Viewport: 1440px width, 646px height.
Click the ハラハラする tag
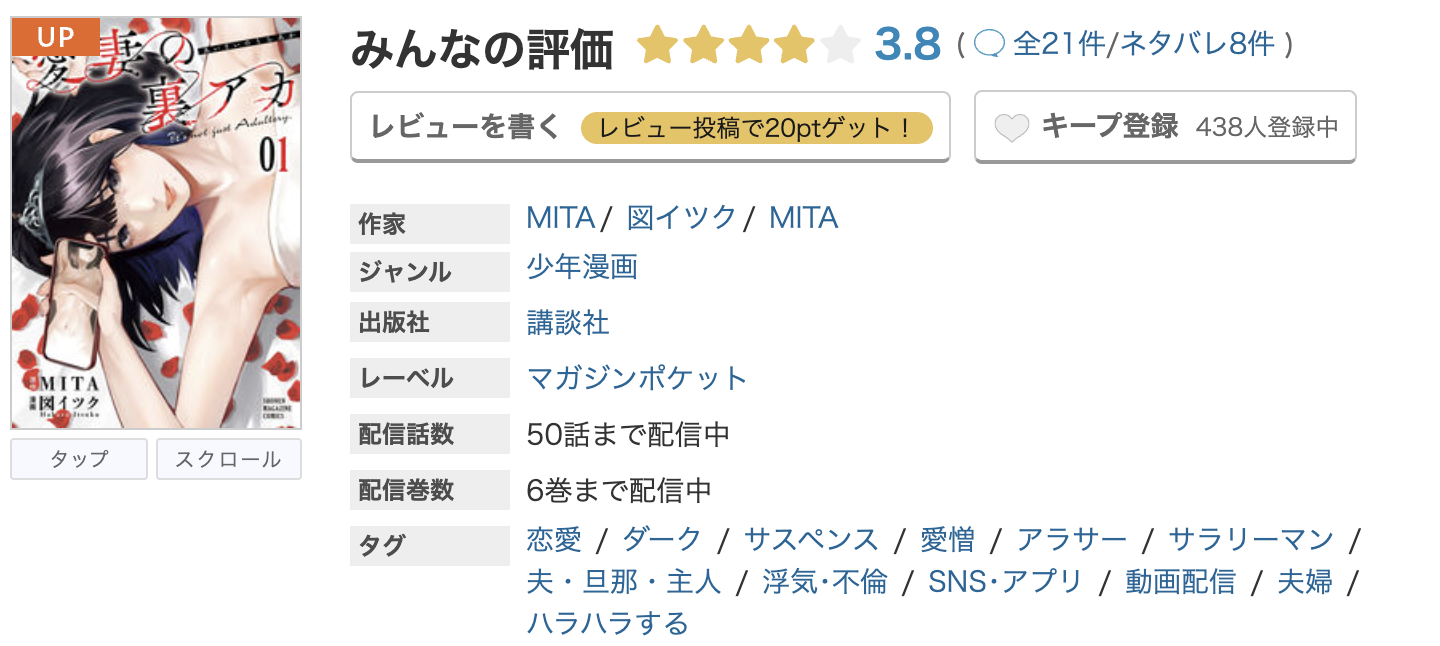click(607, 624)
